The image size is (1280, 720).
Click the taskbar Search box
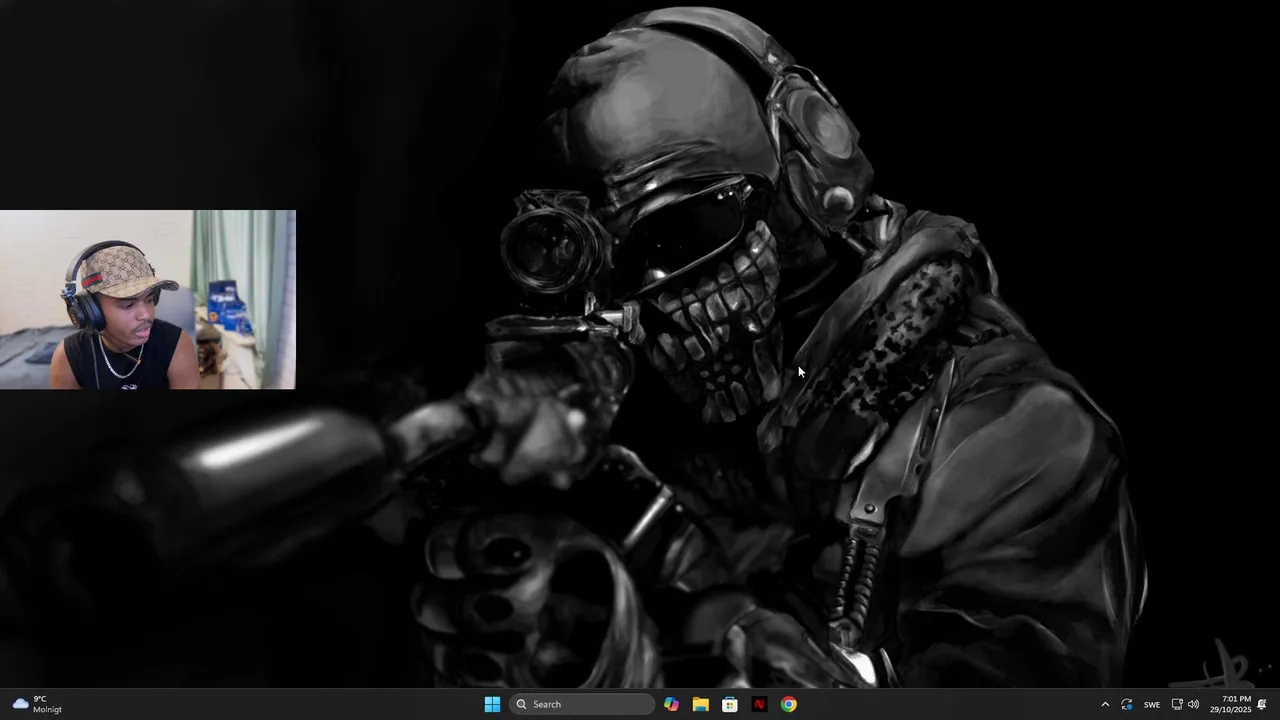click(582, 704)
